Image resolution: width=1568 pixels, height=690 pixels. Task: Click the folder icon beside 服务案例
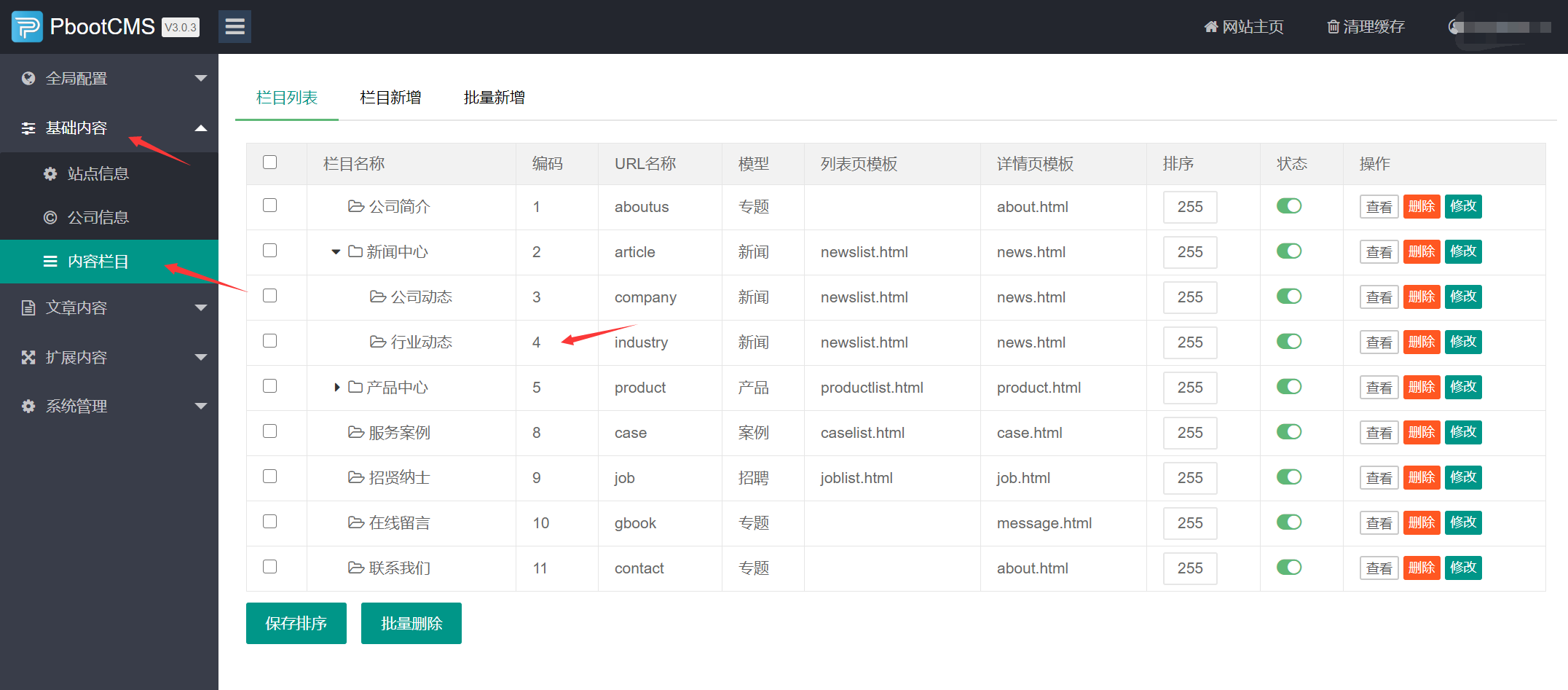[x=356, y=432]
